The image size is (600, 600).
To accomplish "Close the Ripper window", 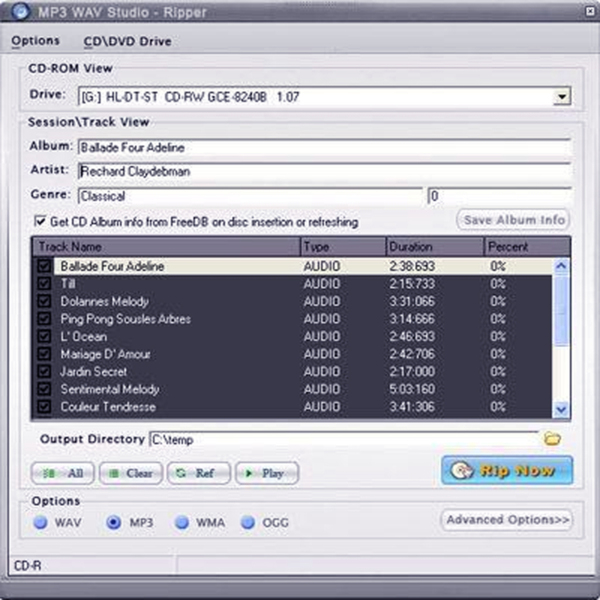I will tap(590, 11).
